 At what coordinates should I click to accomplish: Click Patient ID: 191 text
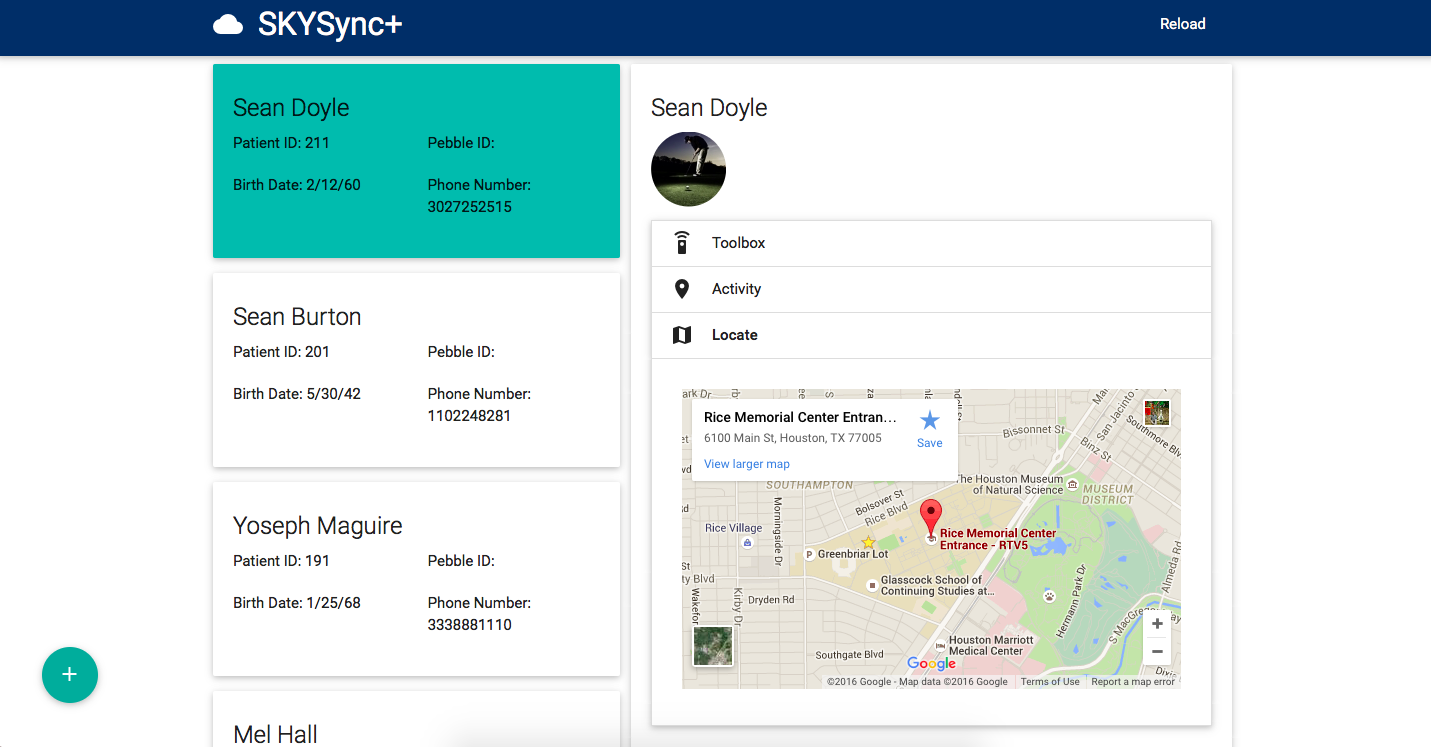281,561
